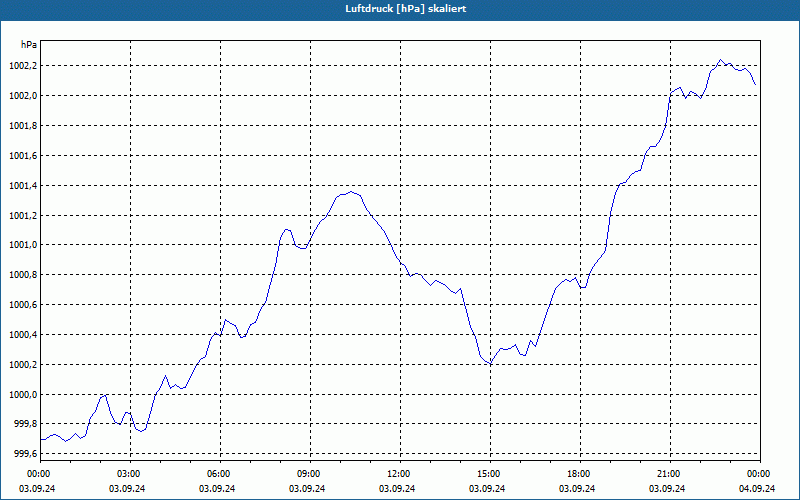
Task: Click the 999,8 y-axis value
Action: tap(25, 424)
